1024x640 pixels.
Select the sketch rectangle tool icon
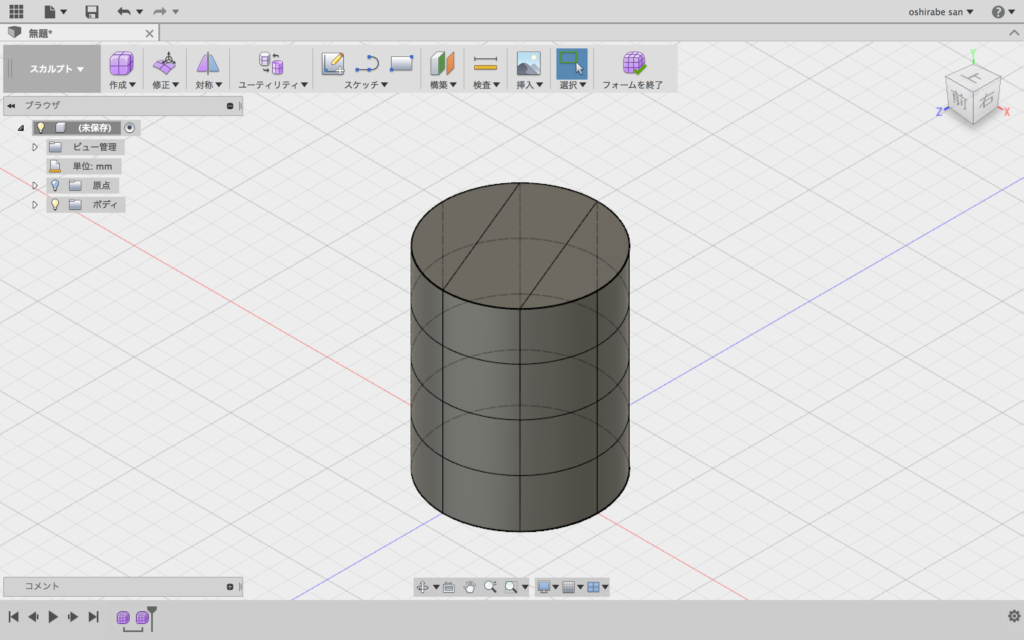[401, 63]
